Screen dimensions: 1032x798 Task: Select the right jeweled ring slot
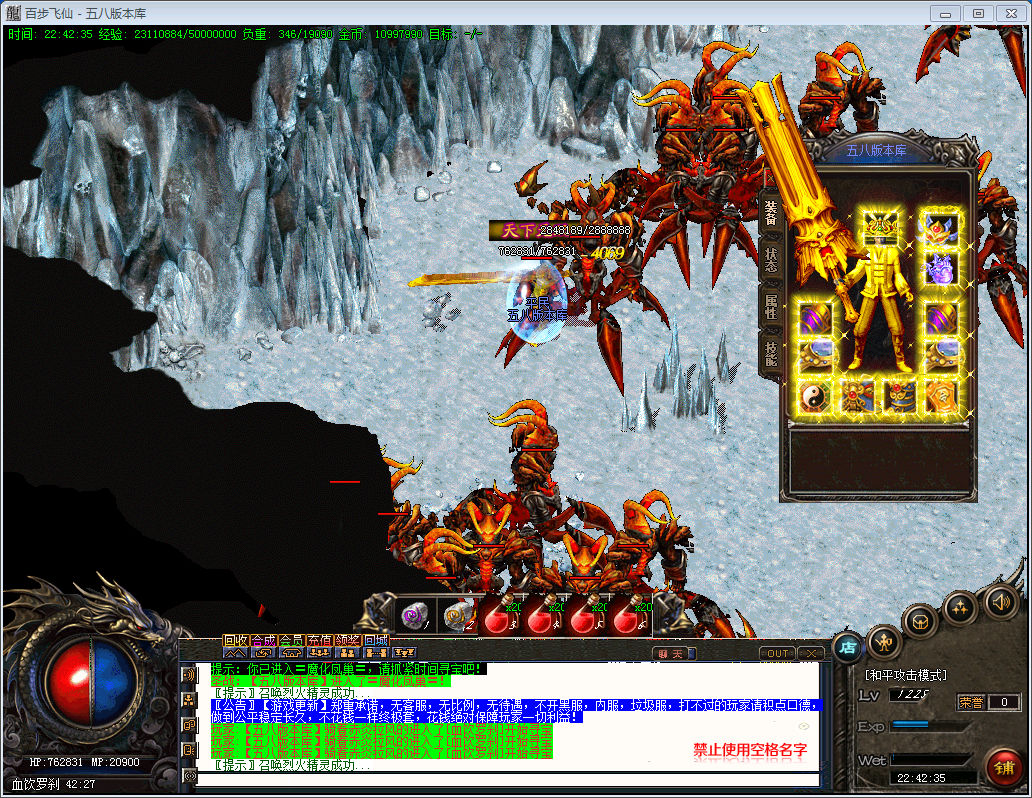click(941, 356)
